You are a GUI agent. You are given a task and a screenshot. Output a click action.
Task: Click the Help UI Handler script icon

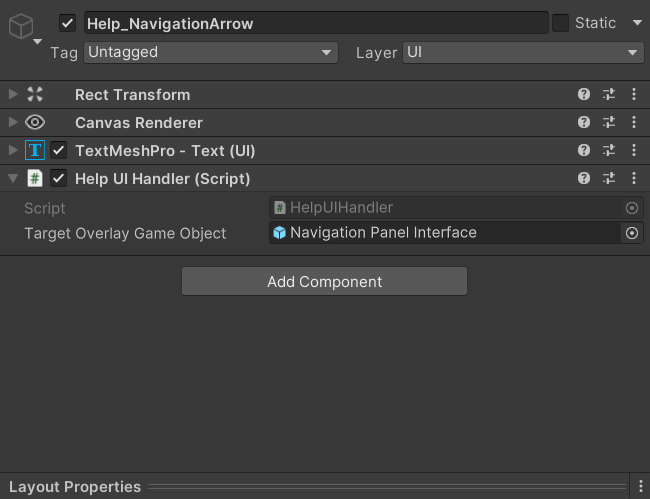[35, 178]
